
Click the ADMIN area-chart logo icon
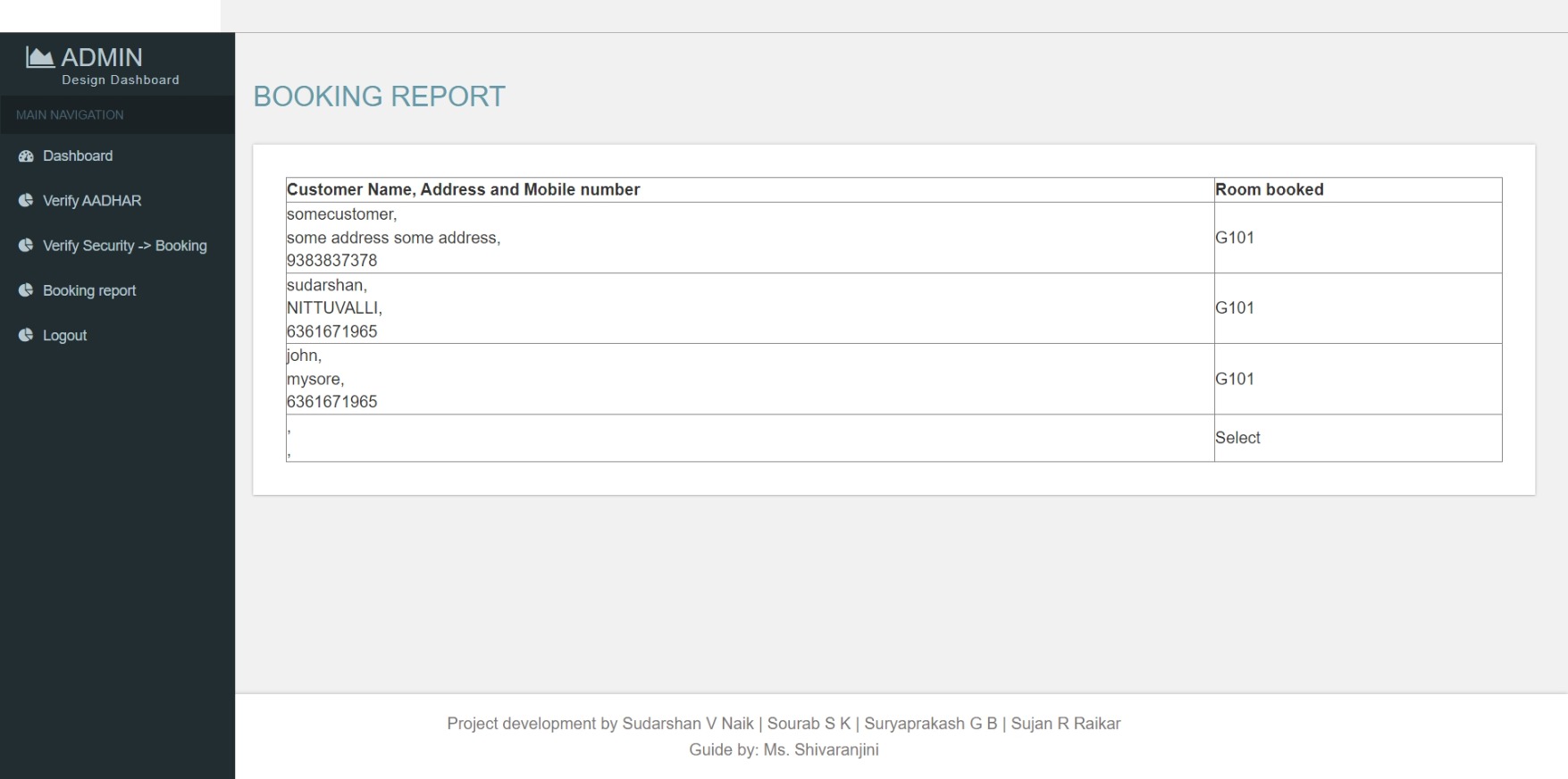coord(39,57)
